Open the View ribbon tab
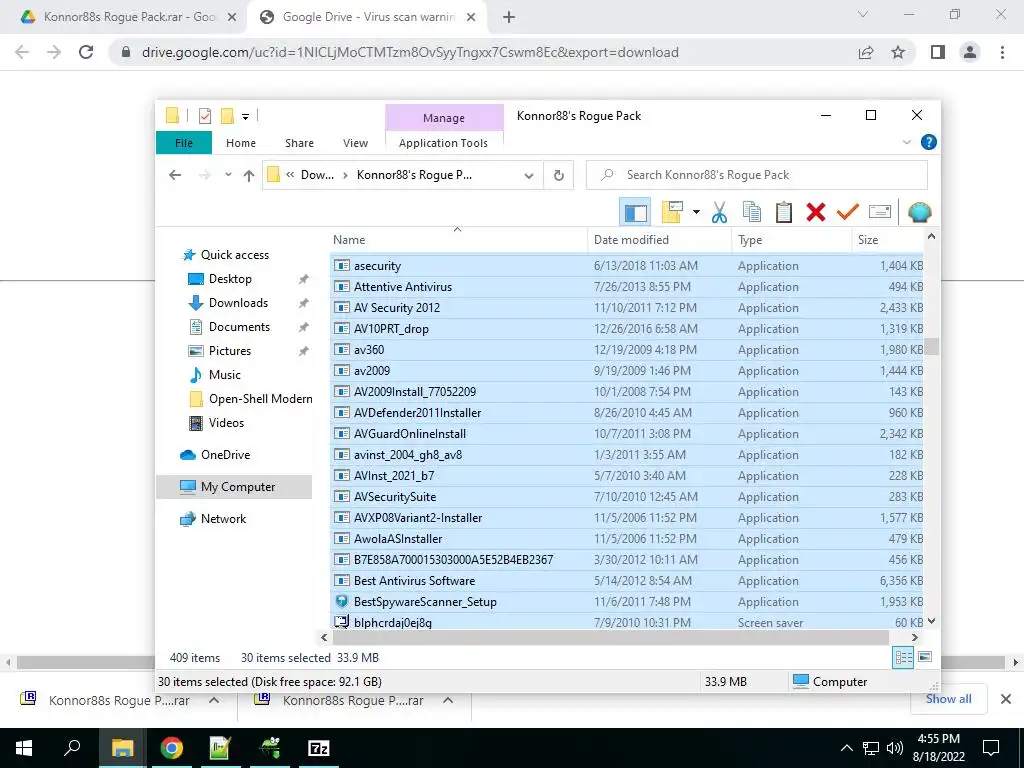 [x=355, y=143]
